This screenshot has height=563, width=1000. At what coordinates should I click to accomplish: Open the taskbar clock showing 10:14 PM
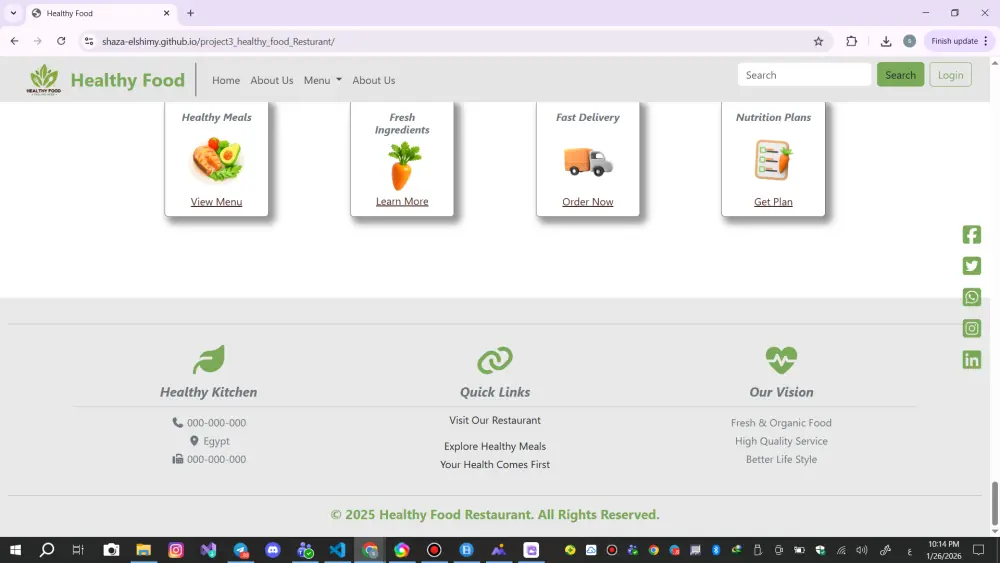click(944, 550)
